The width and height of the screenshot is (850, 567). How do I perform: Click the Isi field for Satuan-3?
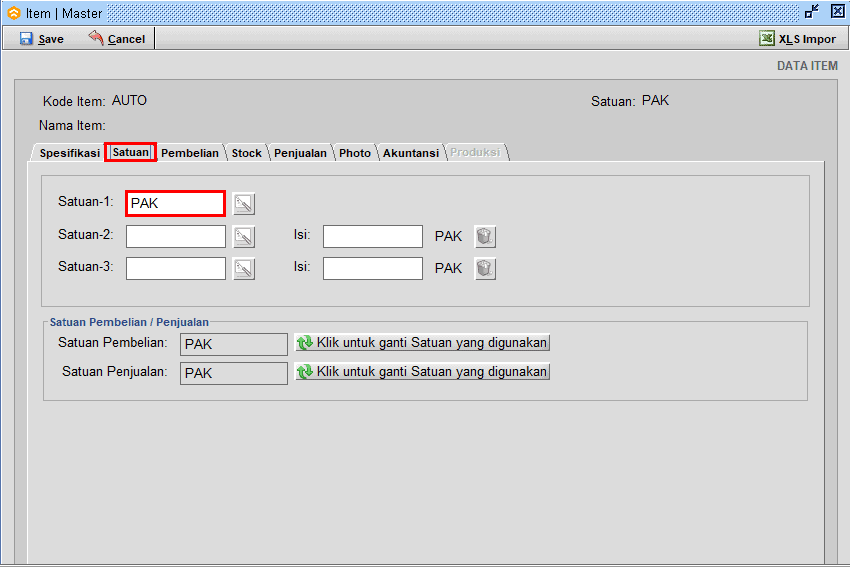tap(373, 268)
